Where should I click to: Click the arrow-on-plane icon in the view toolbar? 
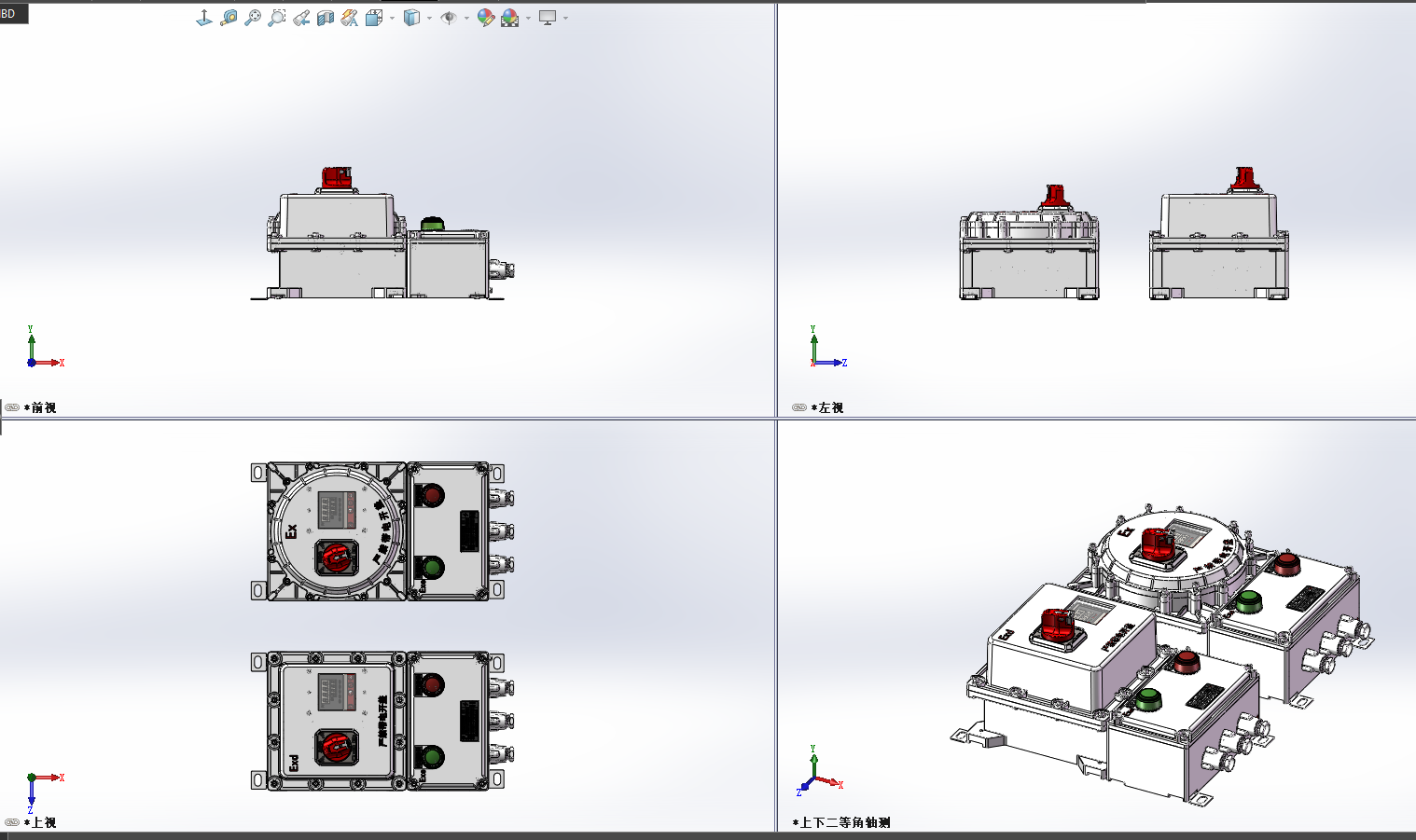pyautogui.click(x=204, y=18)
